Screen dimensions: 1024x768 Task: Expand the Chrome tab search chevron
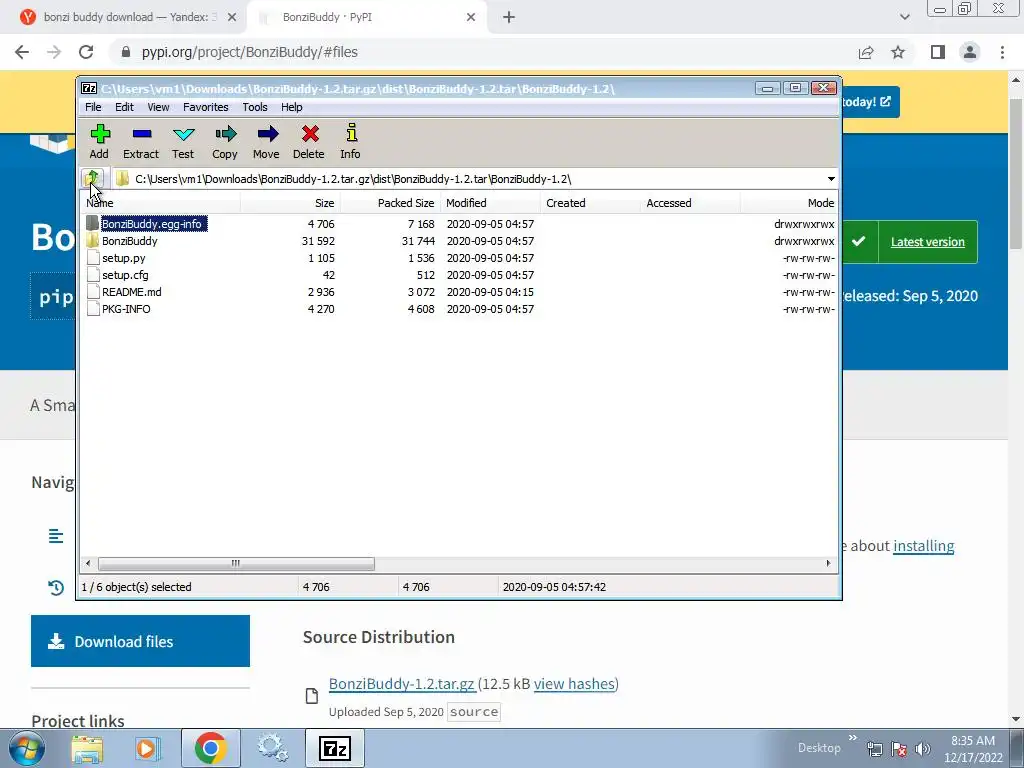tap(904, 17)
